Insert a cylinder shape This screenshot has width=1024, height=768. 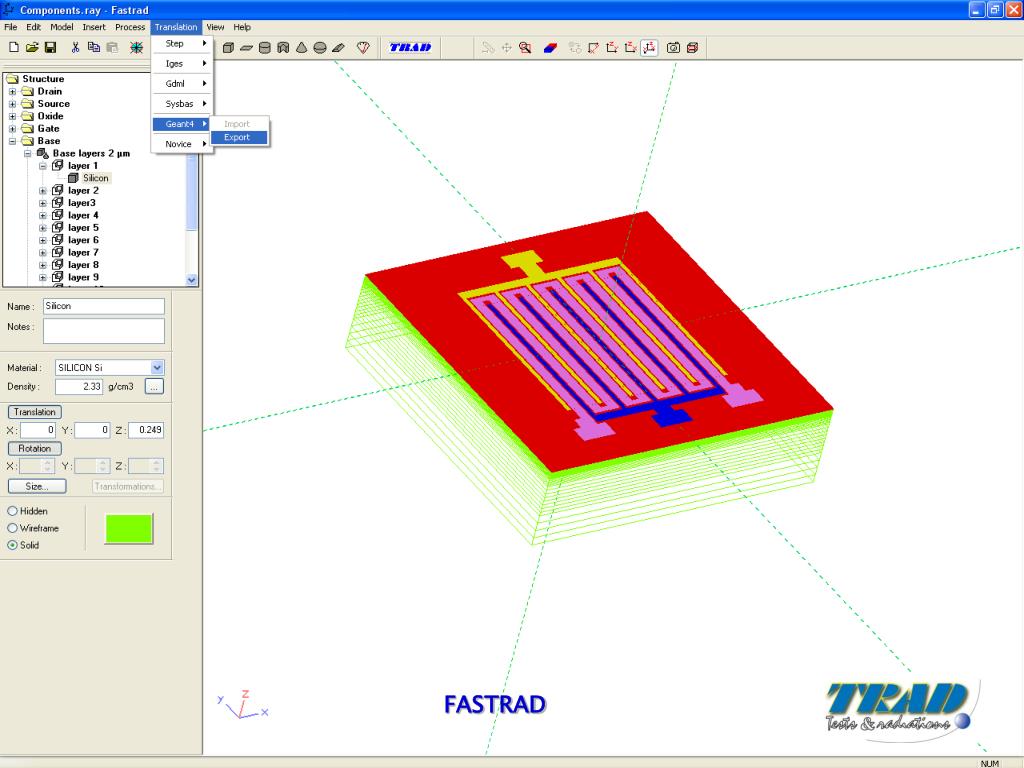click(x=264, y=47)
